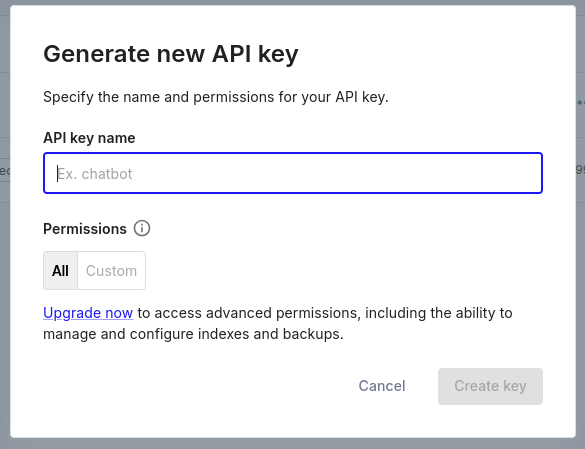Choose the All segment in Permissions
This screenshot has height=449, width=585.
[x=60, y=271]
